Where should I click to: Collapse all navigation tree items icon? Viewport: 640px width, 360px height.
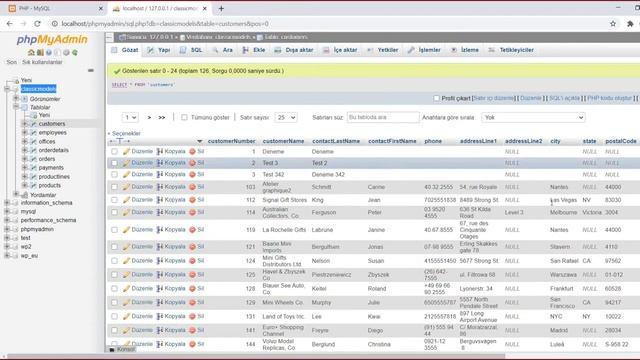pyautogui.click(x=91, y=70)
